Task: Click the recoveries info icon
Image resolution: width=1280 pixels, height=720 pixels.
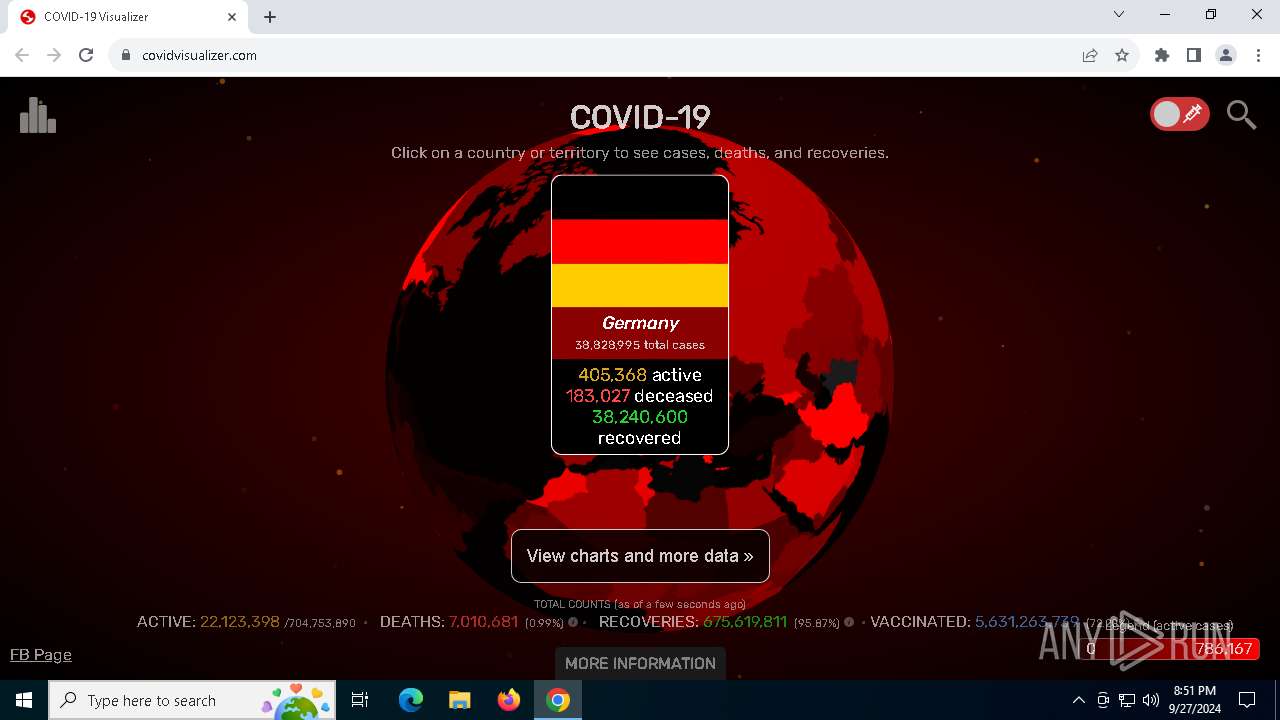Action: (x=849, y=622)
